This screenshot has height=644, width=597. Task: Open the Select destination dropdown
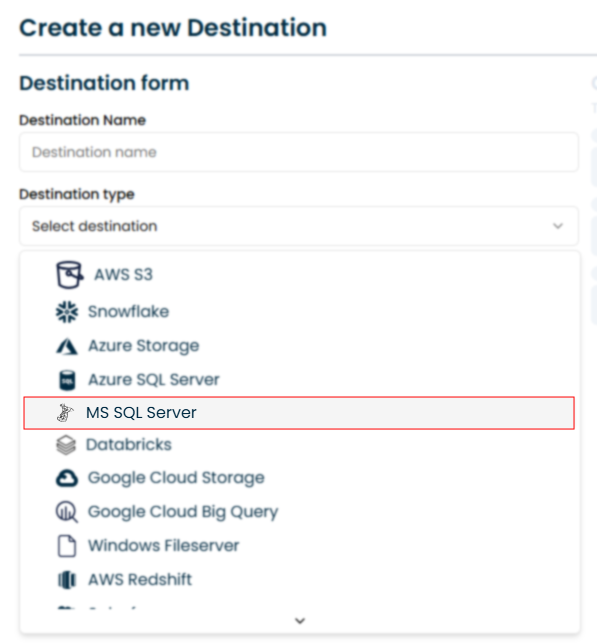299,226
